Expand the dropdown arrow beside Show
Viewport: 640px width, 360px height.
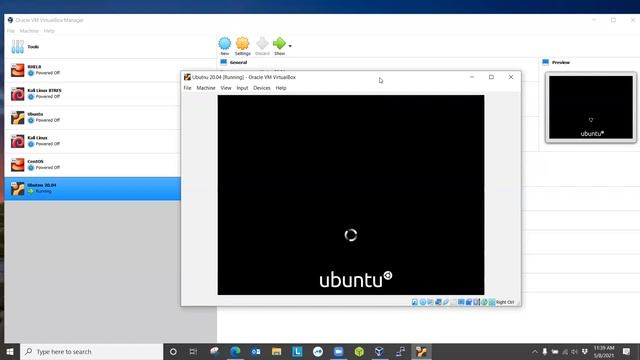click(x=290, y=46)
